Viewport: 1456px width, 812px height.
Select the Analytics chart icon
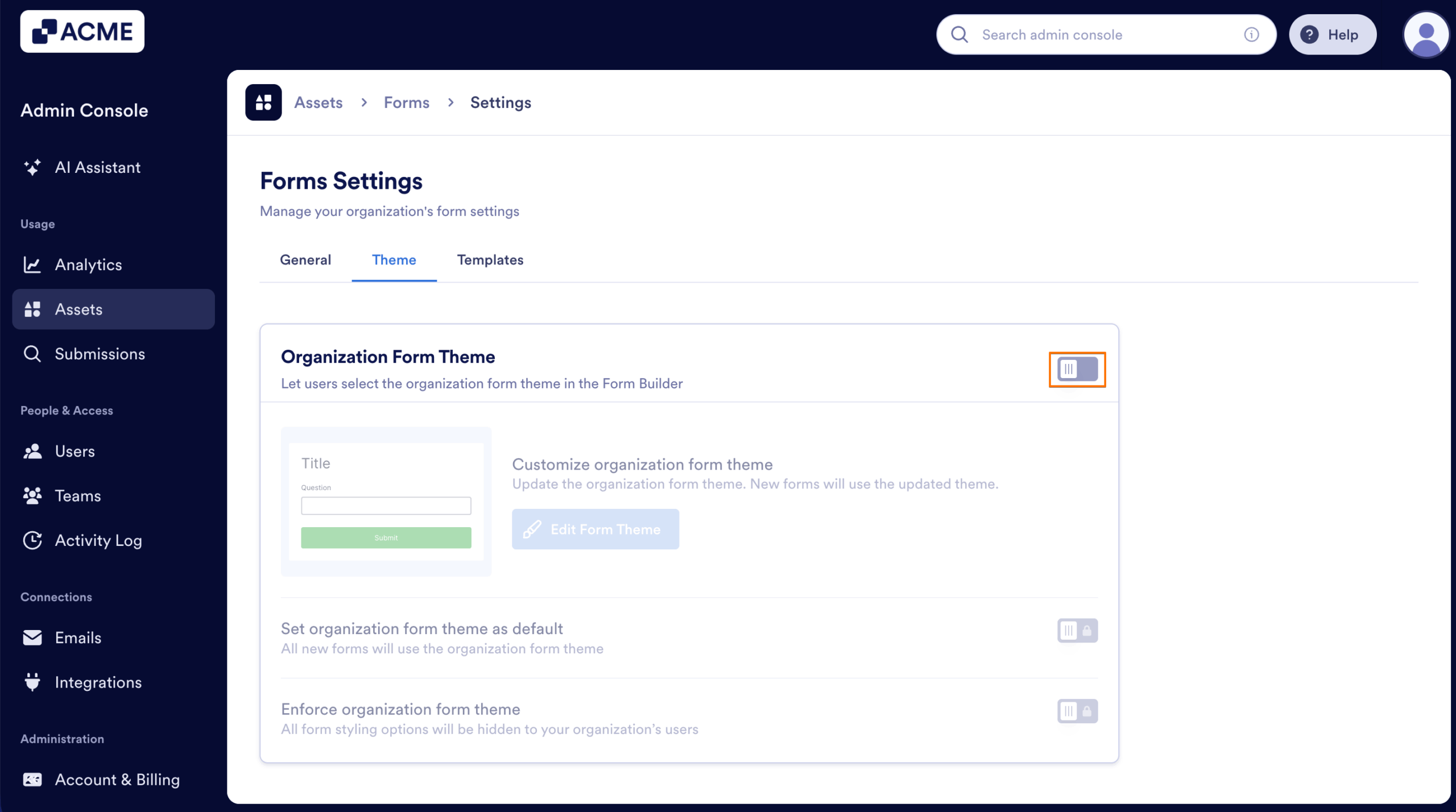tap(33, 264)
